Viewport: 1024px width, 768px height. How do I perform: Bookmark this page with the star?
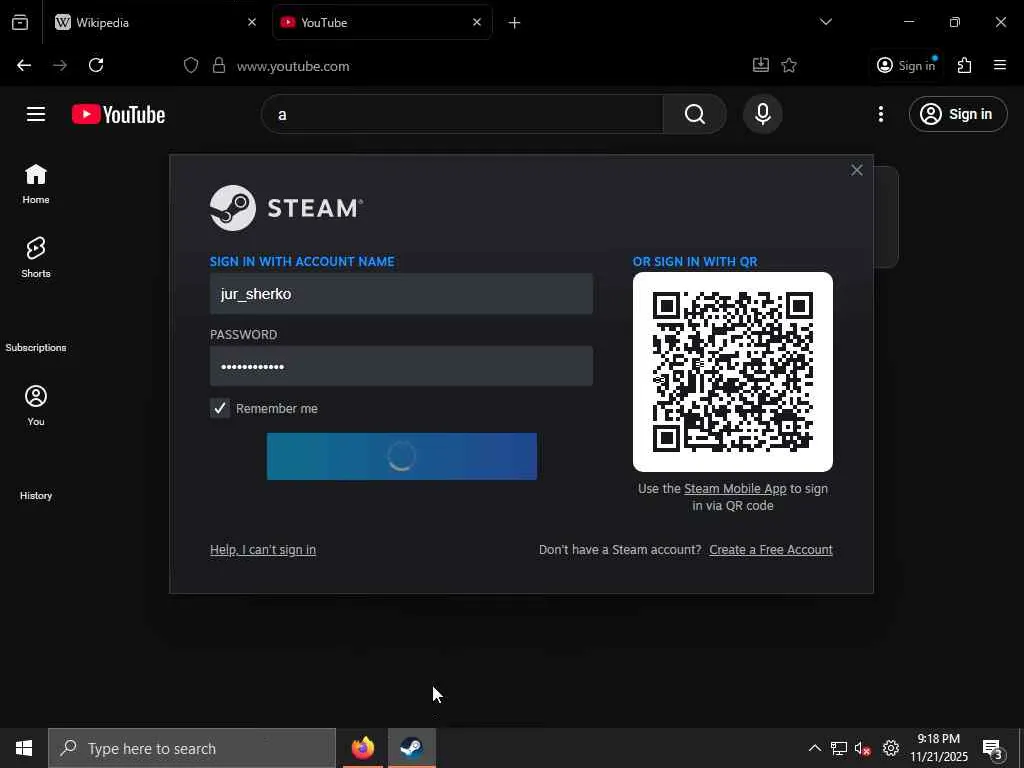click(789, 65)
